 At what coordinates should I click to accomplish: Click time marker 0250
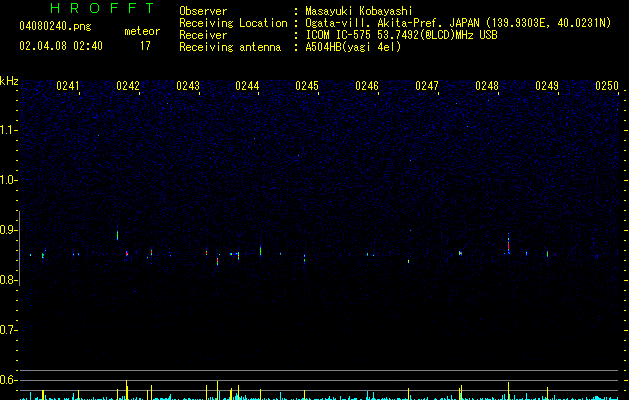click(x=607, y=86)
